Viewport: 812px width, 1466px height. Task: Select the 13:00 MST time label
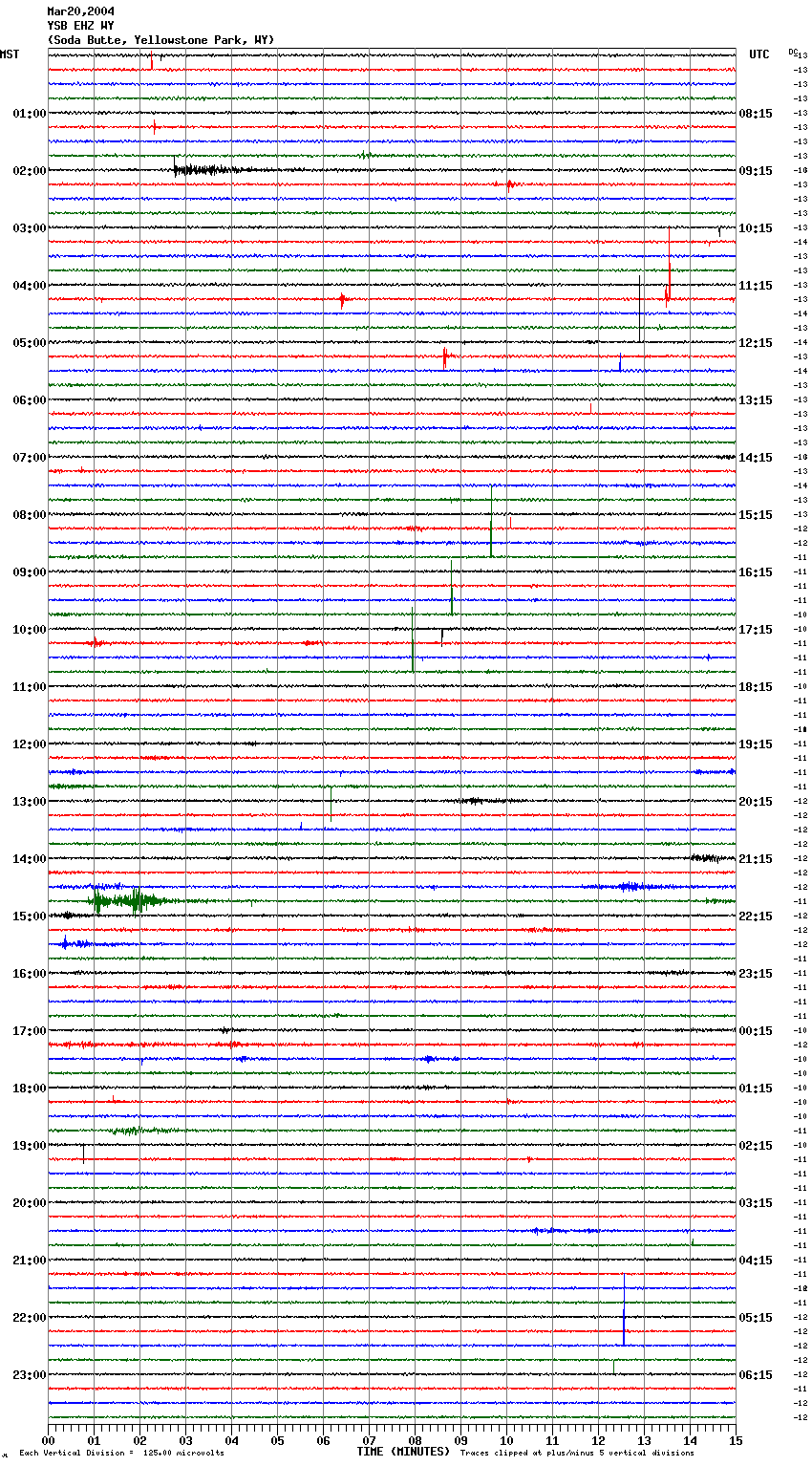(29, 802)
